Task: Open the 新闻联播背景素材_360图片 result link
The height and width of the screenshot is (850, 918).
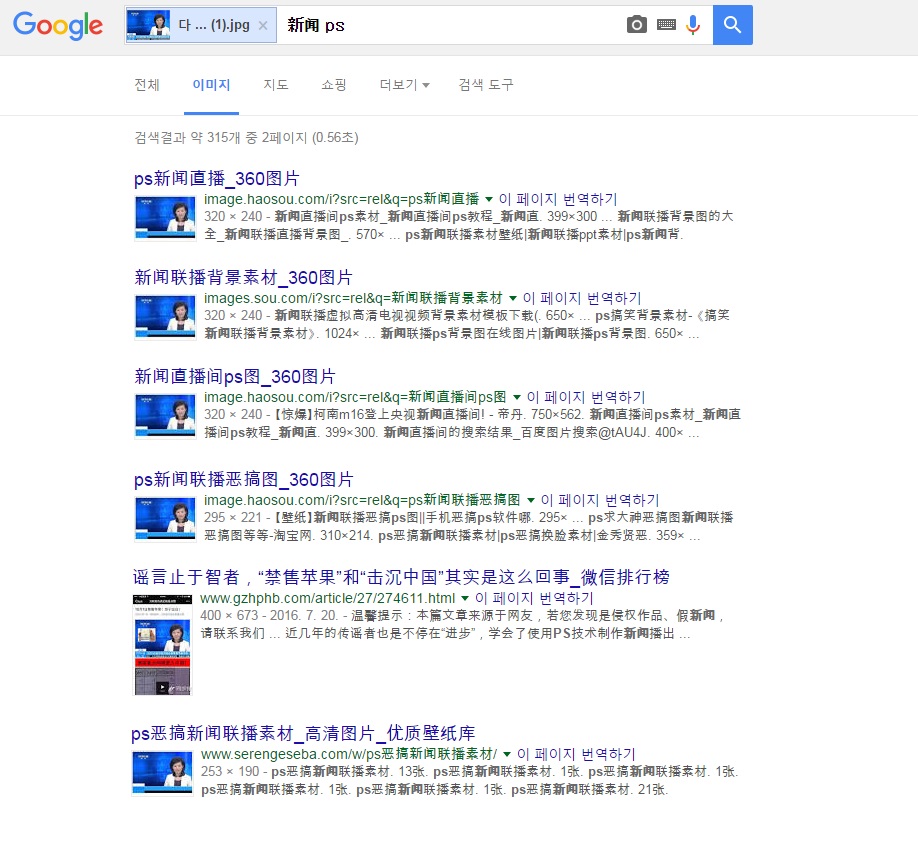Action: pos(243,277)
